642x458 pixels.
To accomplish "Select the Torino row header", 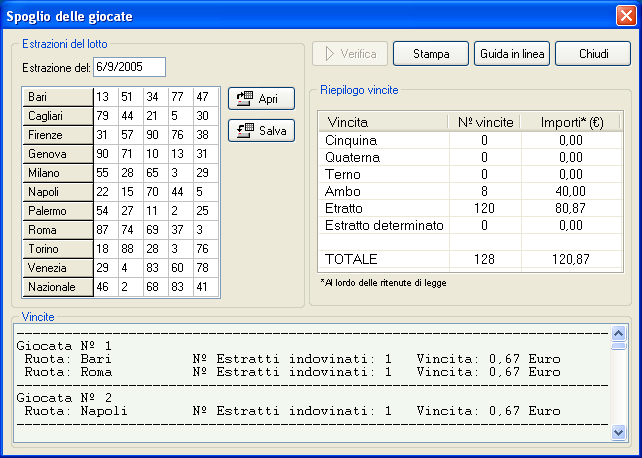I will point(58,249).
